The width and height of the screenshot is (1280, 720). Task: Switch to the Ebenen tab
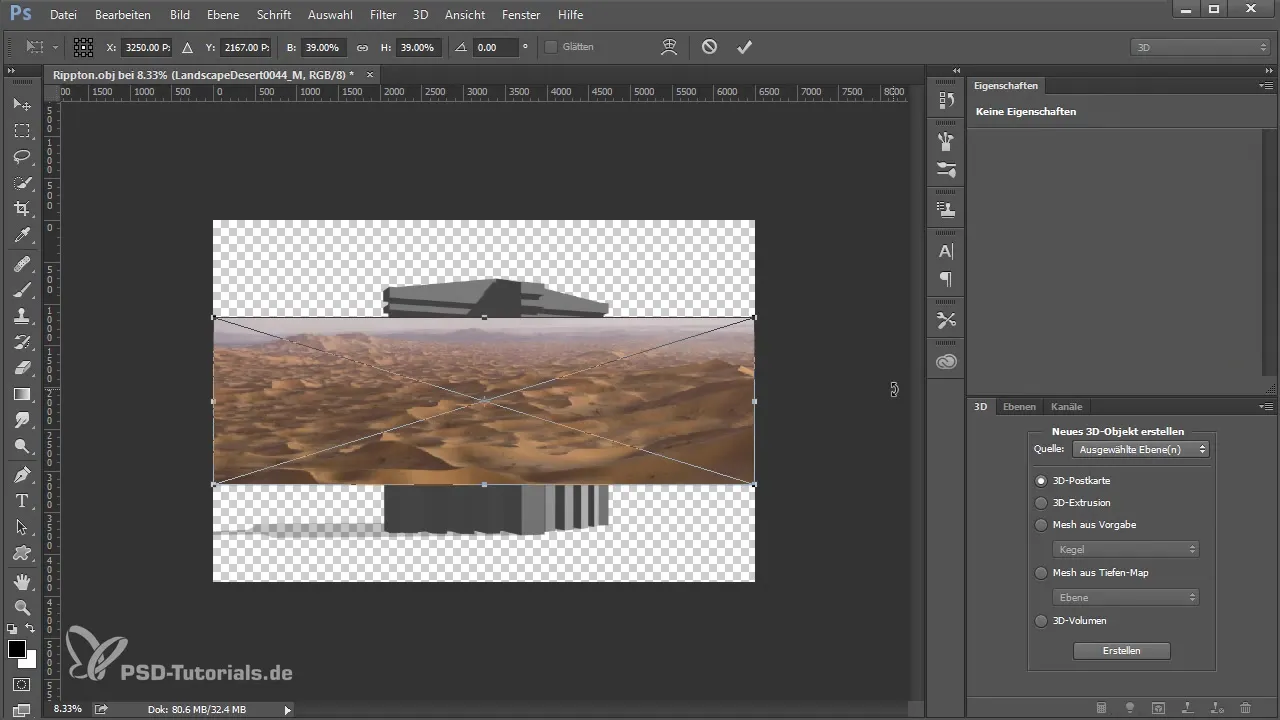1018,407
